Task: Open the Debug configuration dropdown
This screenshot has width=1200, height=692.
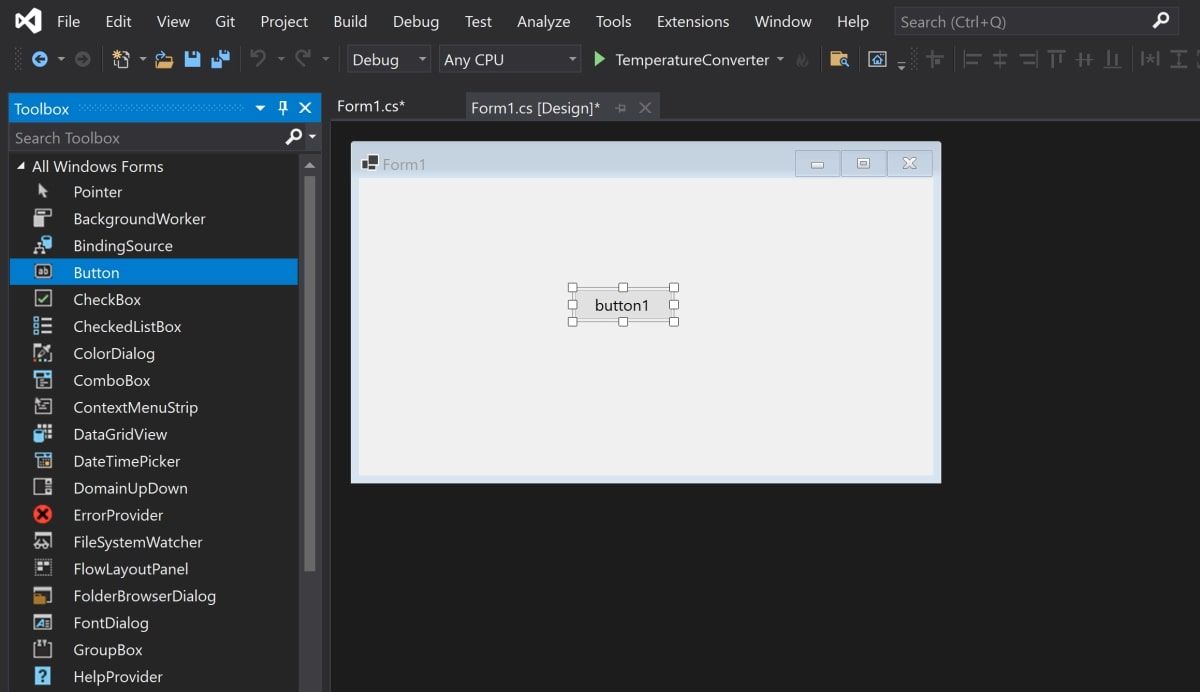Action: coord(388,59)
